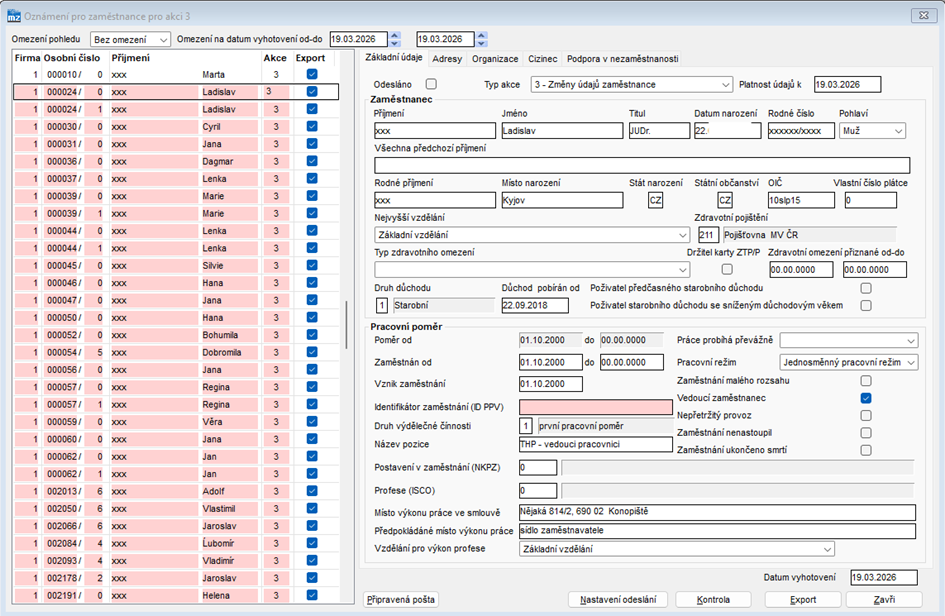The width and height of the screenshot is (945, 616).
Task: Open Vzdělání pro výkon profese dropdown
Action: (677, 549)
